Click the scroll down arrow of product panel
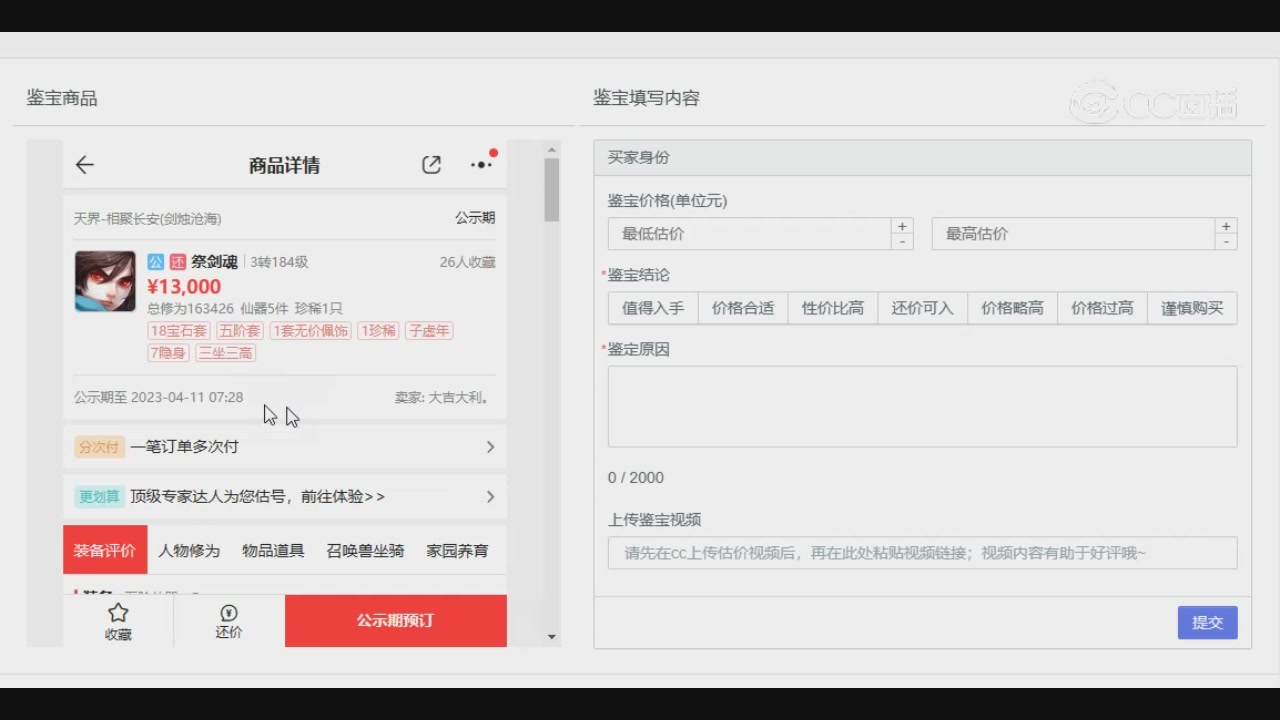Viewport: 1280px width, 720px height. pos(552,637)
